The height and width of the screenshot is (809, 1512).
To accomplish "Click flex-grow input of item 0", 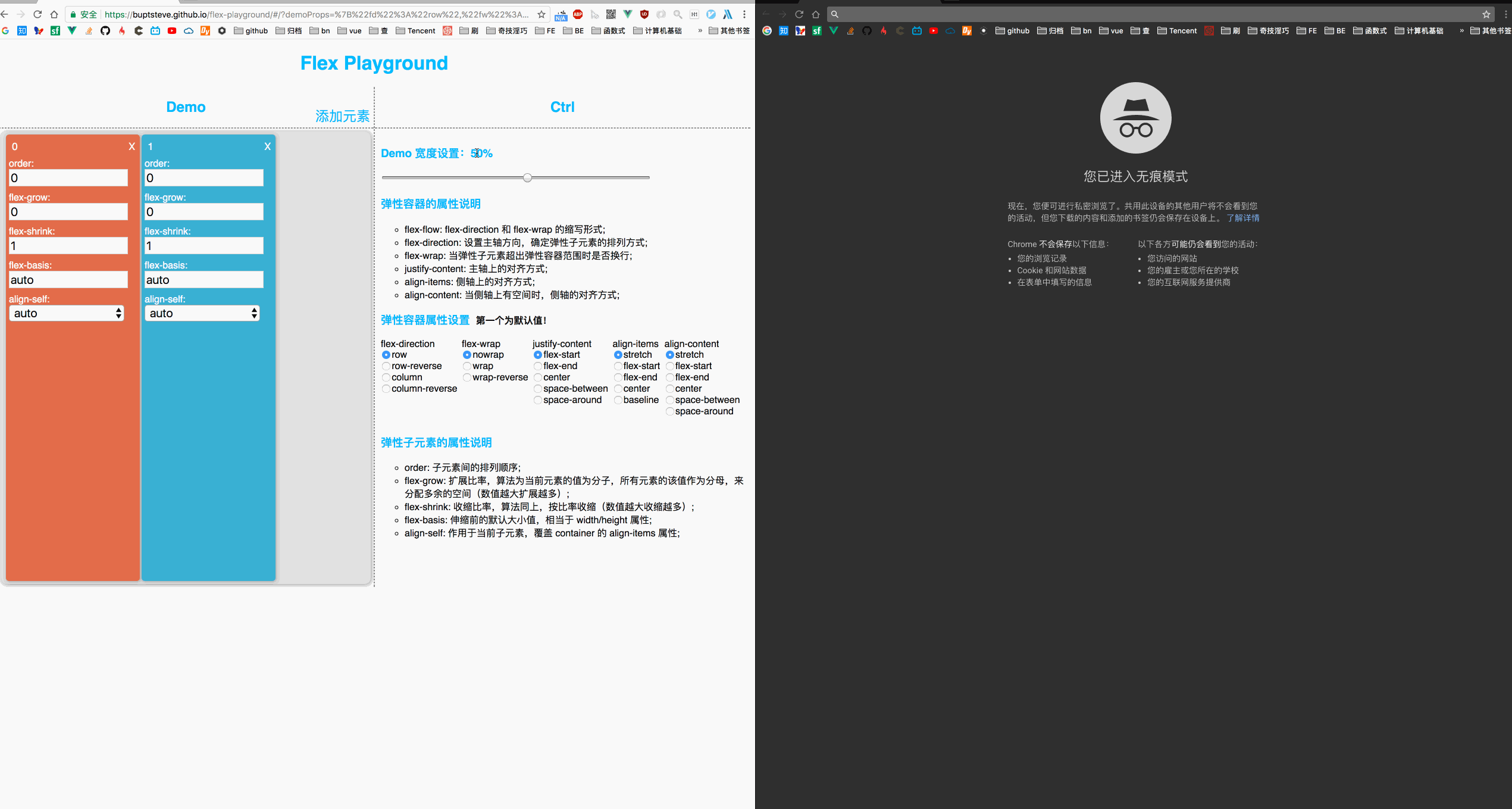I will pyautogui.click(x=68, y=212).
